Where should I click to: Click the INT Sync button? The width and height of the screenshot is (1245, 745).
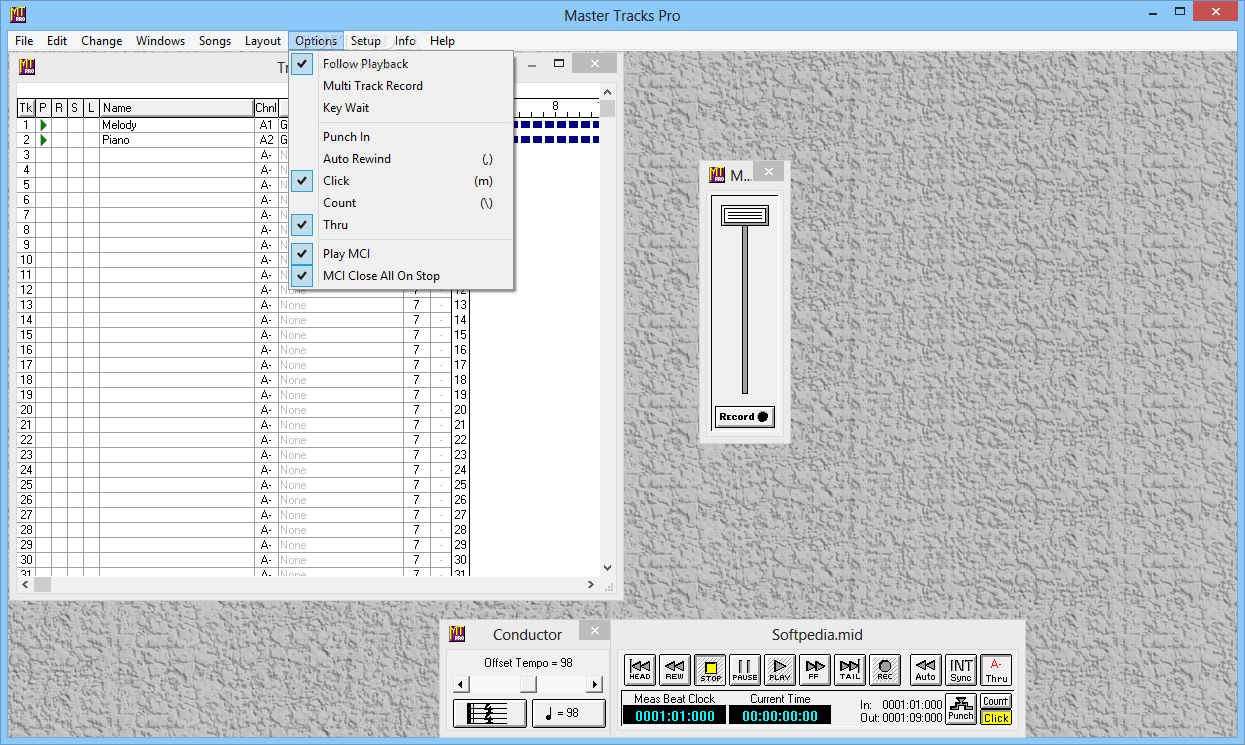tap(961, 670)
